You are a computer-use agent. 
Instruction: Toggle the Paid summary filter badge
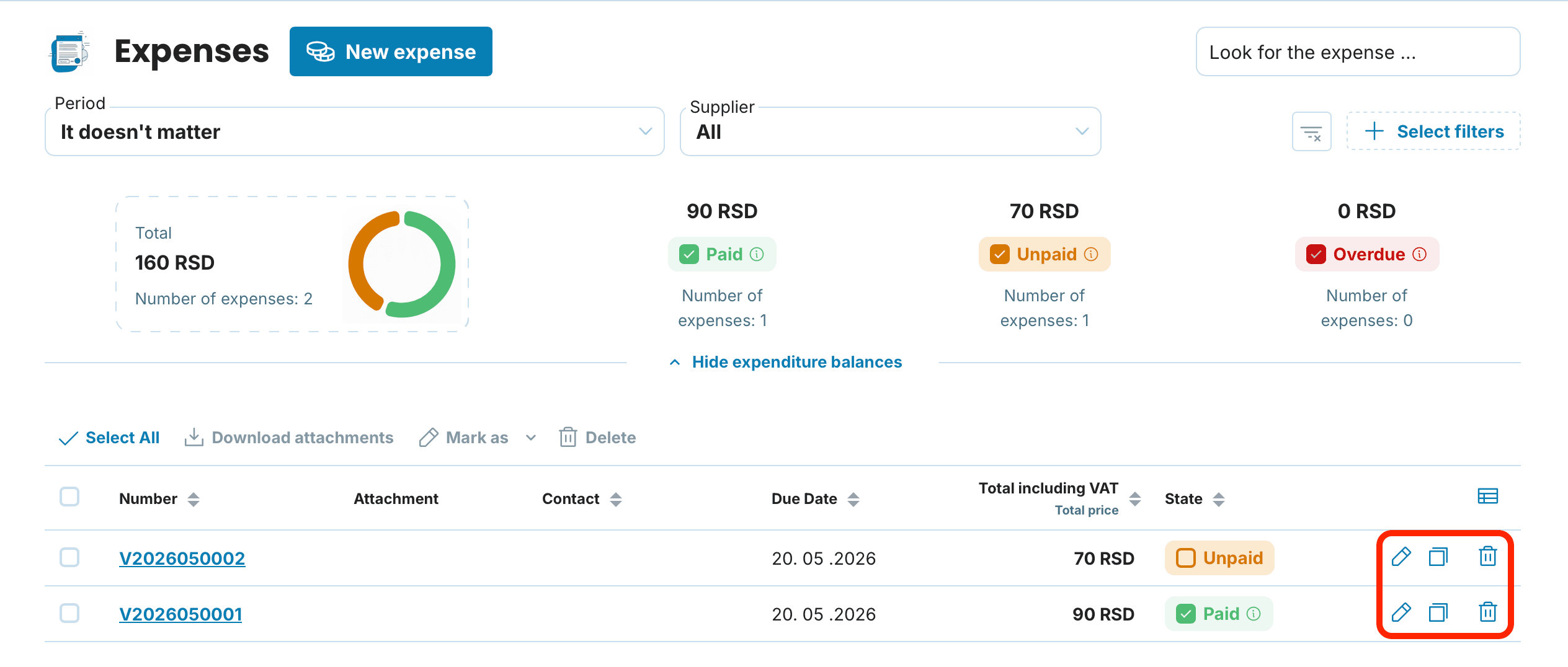722,254
